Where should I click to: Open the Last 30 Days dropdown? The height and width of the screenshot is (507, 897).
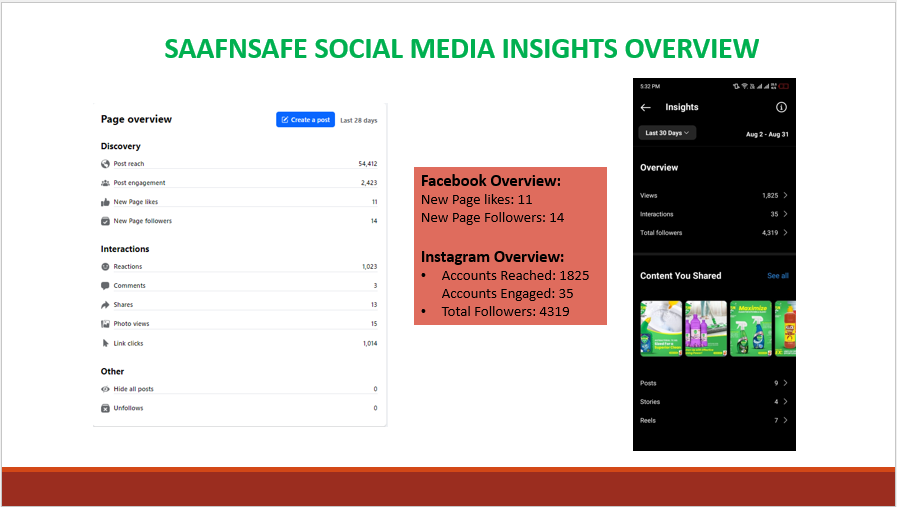point(668,133)
